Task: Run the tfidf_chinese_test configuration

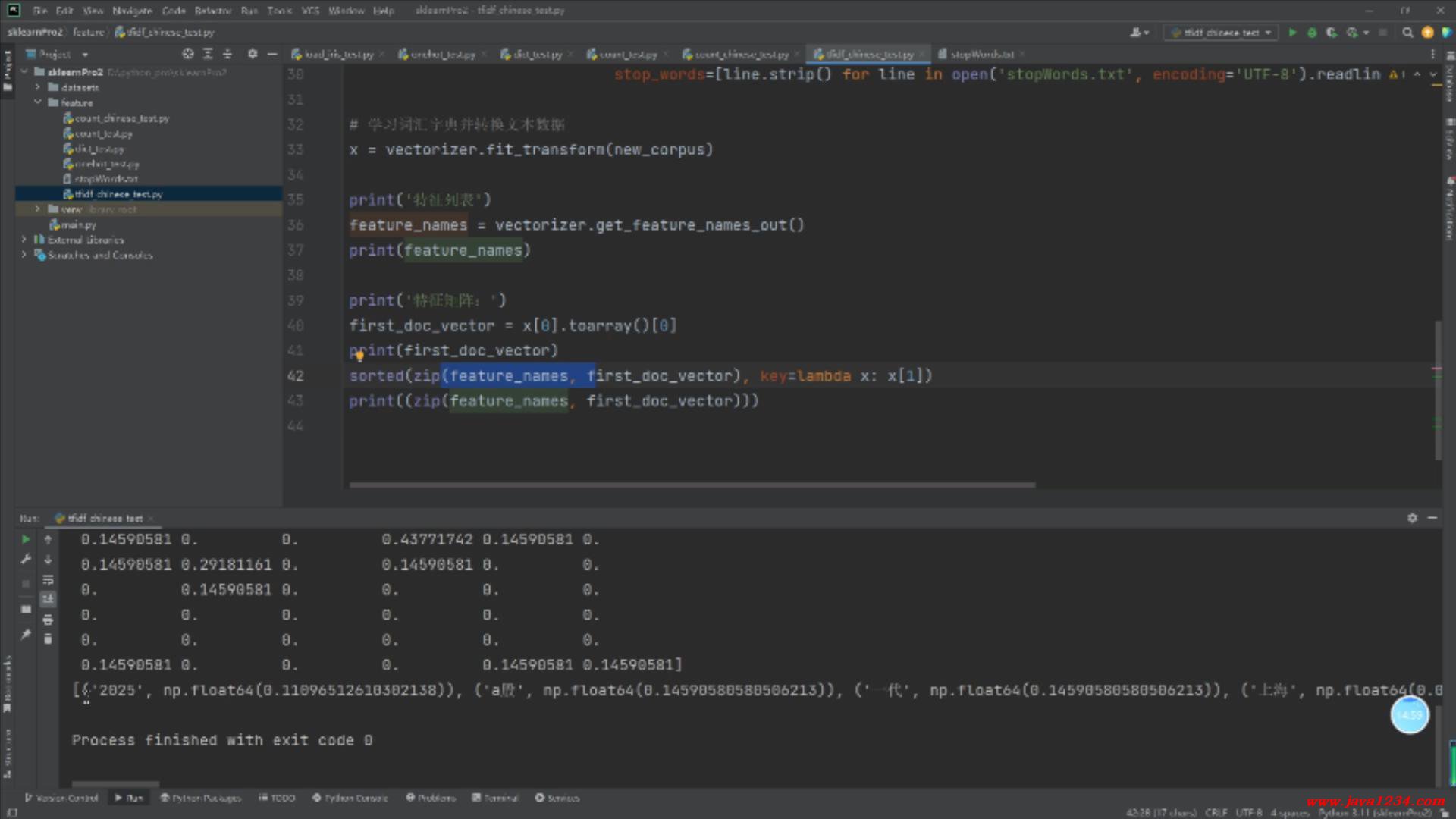Action: coord(1292,33)
